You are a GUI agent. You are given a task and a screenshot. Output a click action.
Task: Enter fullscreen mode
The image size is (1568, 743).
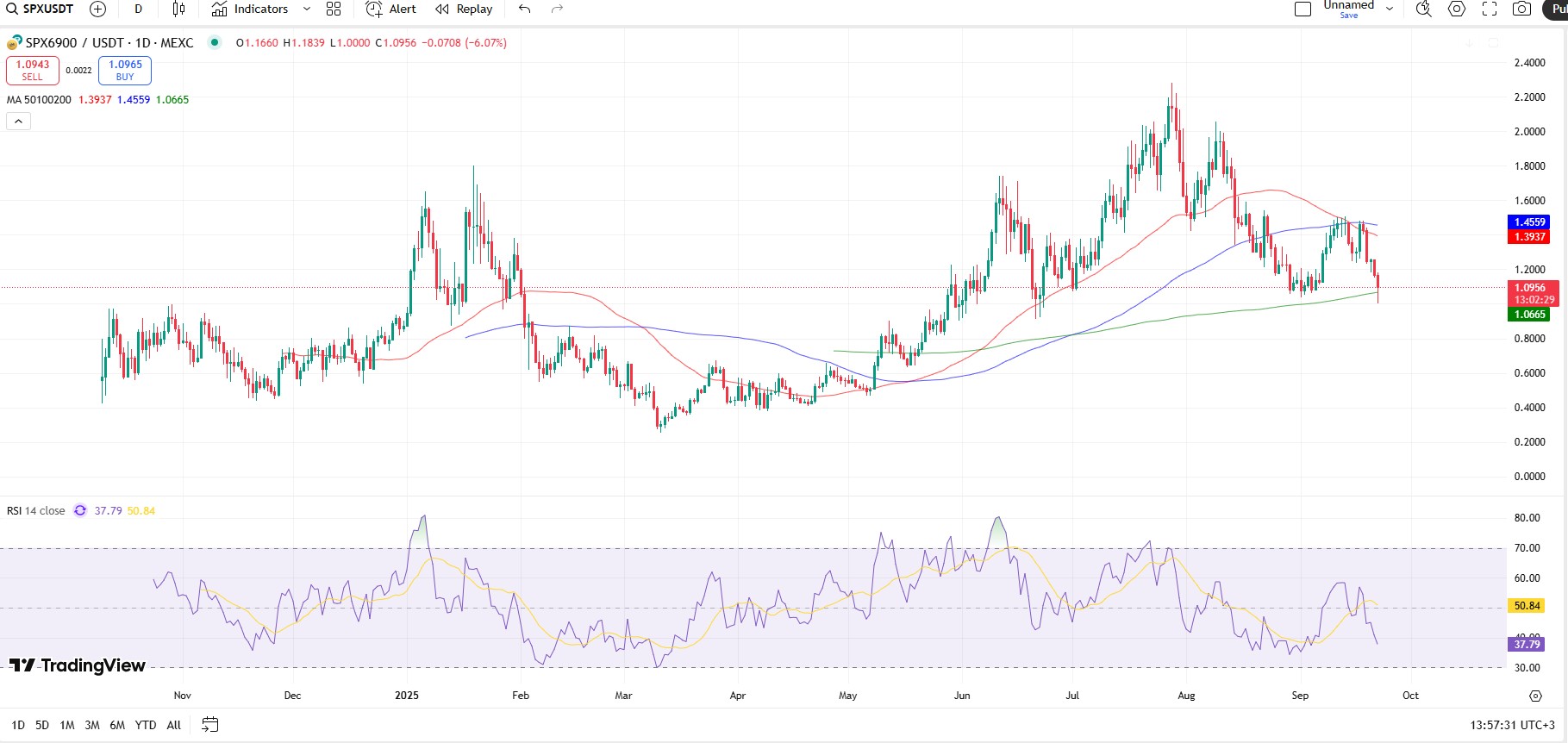pyautogui.click(x=1490, y=9)
